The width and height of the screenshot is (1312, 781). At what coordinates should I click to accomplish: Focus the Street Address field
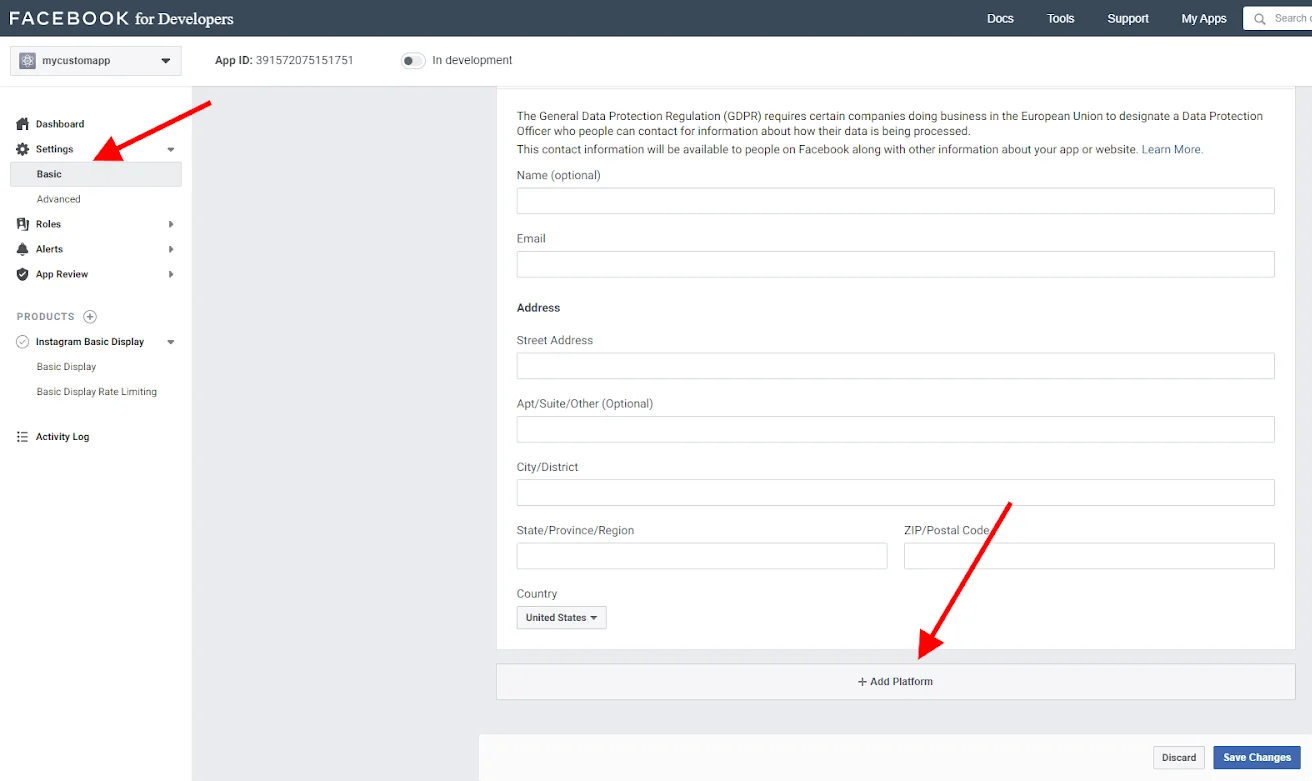click(x=896, y=366)
